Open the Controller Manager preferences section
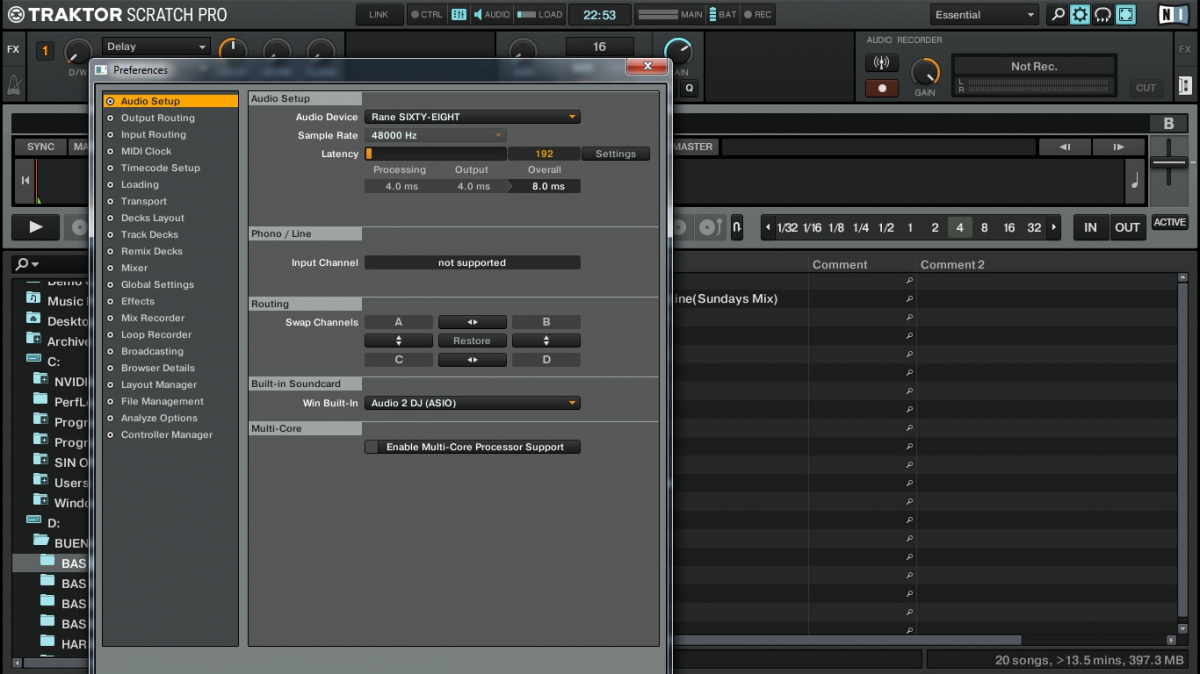This screenshot has width=1200, height=674. click(166, 435)
